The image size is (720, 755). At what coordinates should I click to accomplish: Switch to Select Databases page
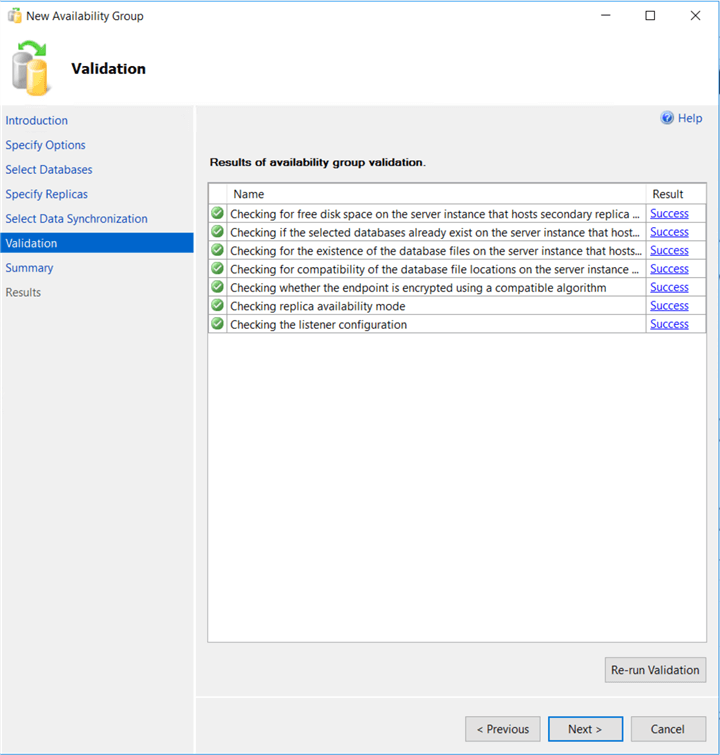[49, 169]
